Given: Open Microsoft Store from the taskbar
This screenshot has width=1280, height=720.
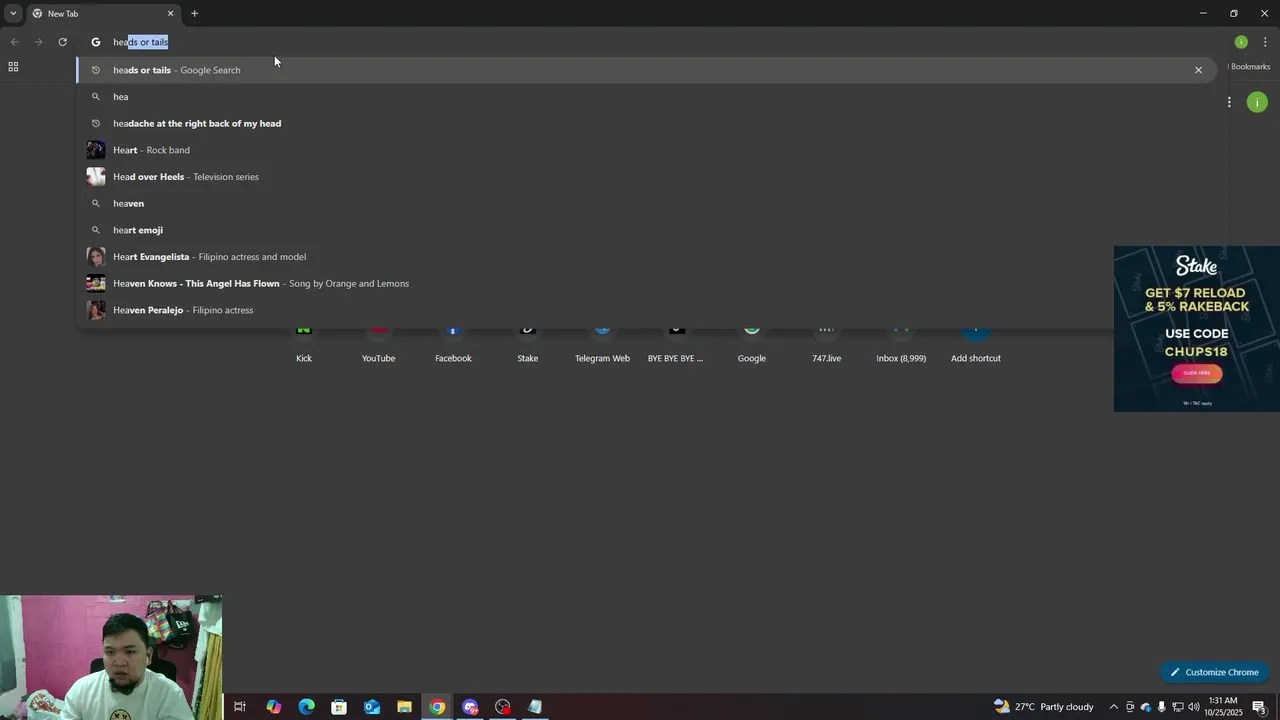Looking at the screenshot, I should [x=339, y=707].
